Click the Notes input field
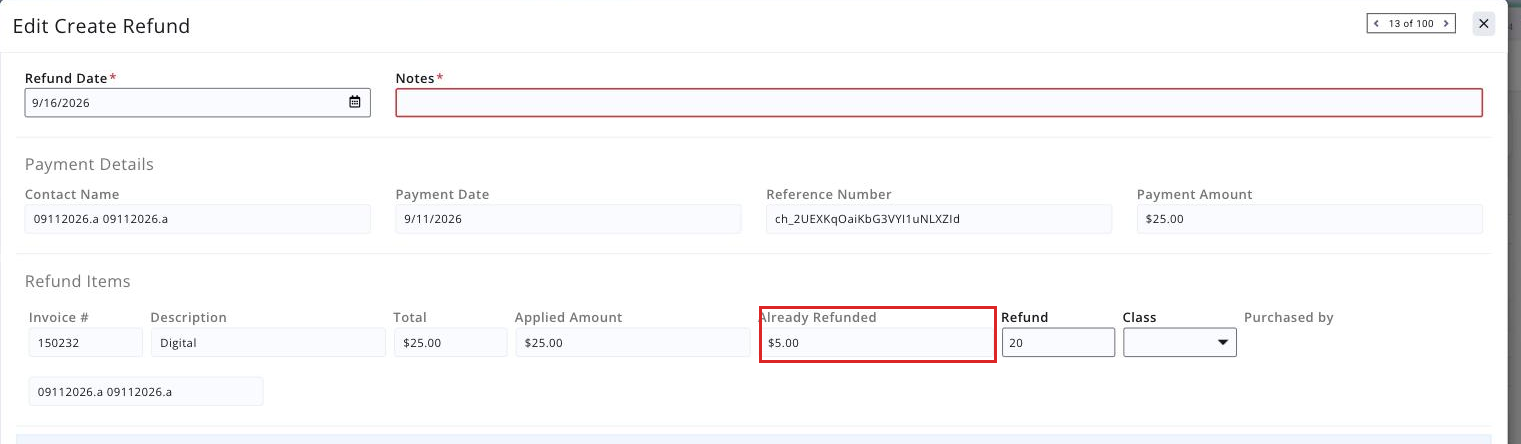The height and width of the screenshot is (444, 1521). pyautogui.click(x=939, y=102)
